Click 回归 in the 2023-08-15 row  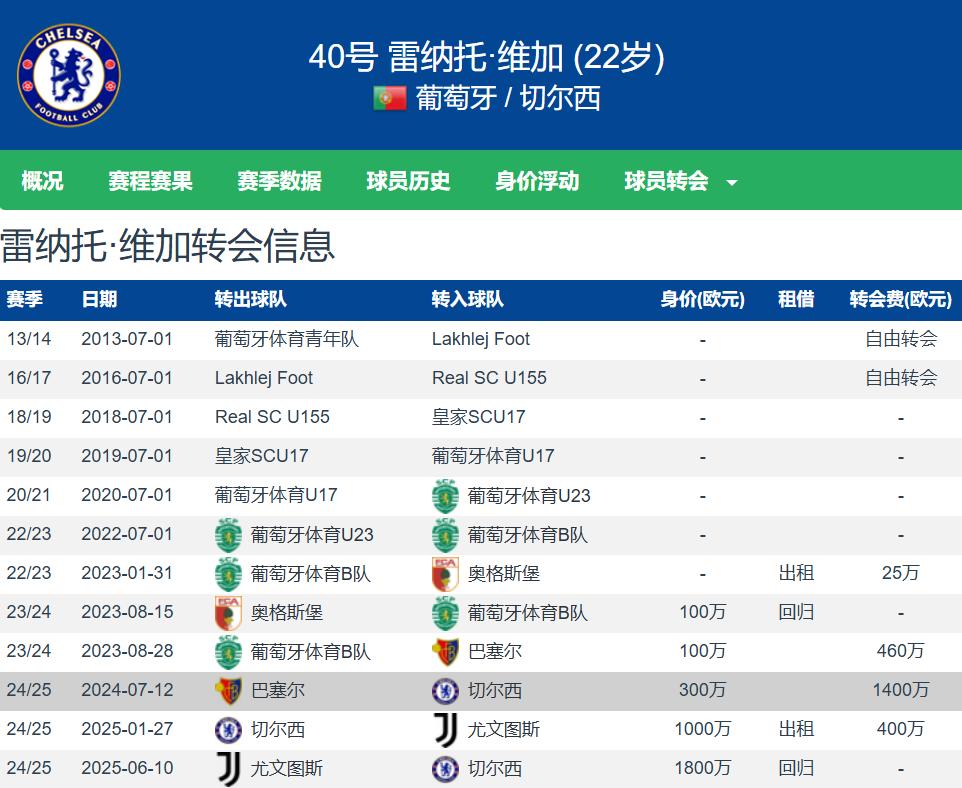[x=796, y=612]
